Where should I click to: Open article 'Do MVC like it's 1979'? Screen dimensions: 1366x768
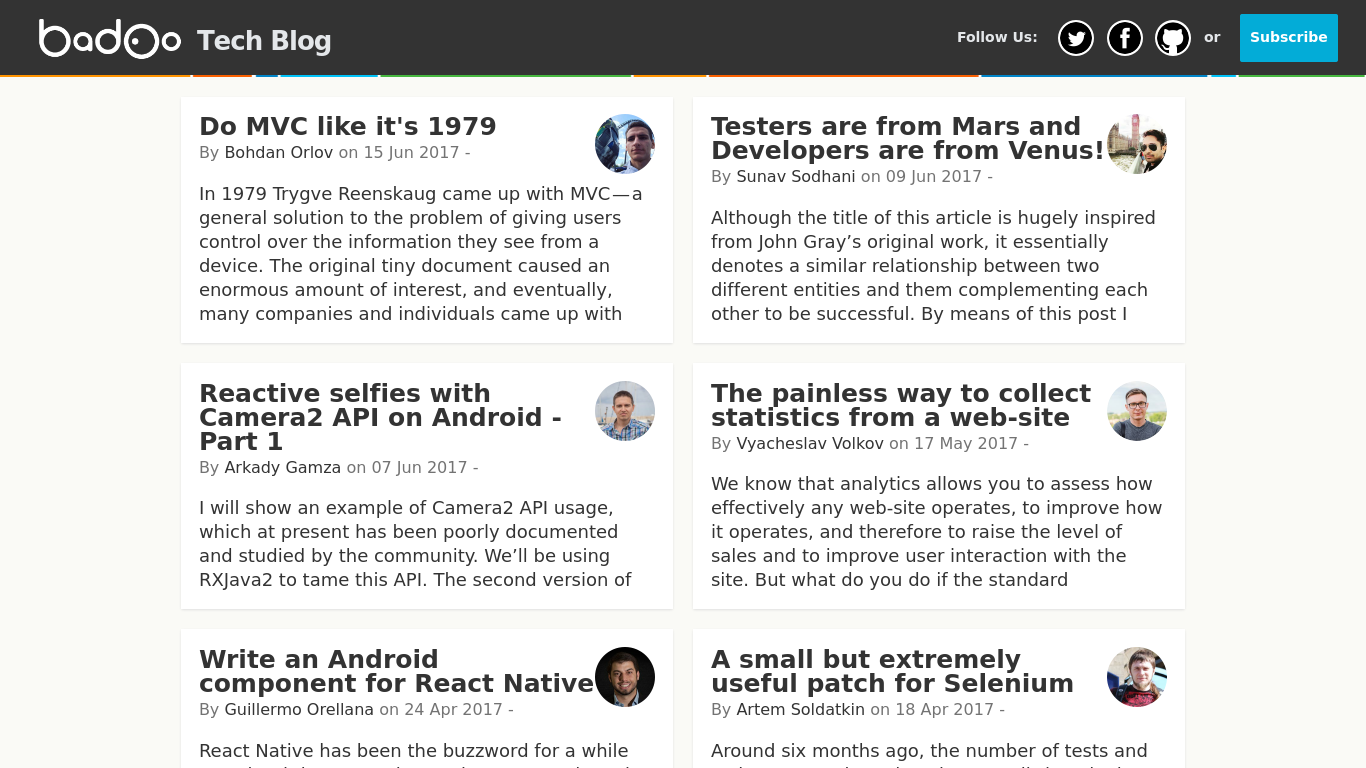(348, 127)
